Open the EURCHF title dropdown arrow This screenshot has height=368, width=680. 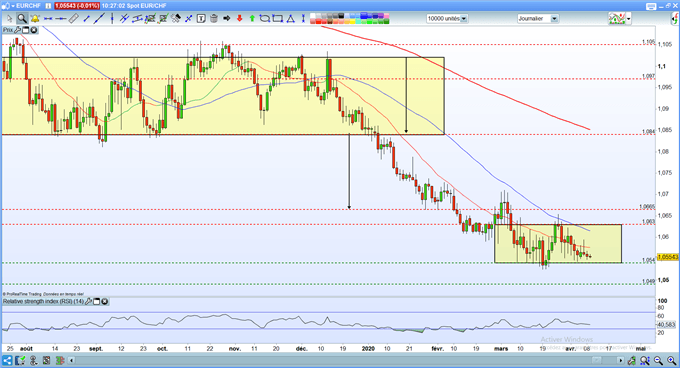point(13,6)
